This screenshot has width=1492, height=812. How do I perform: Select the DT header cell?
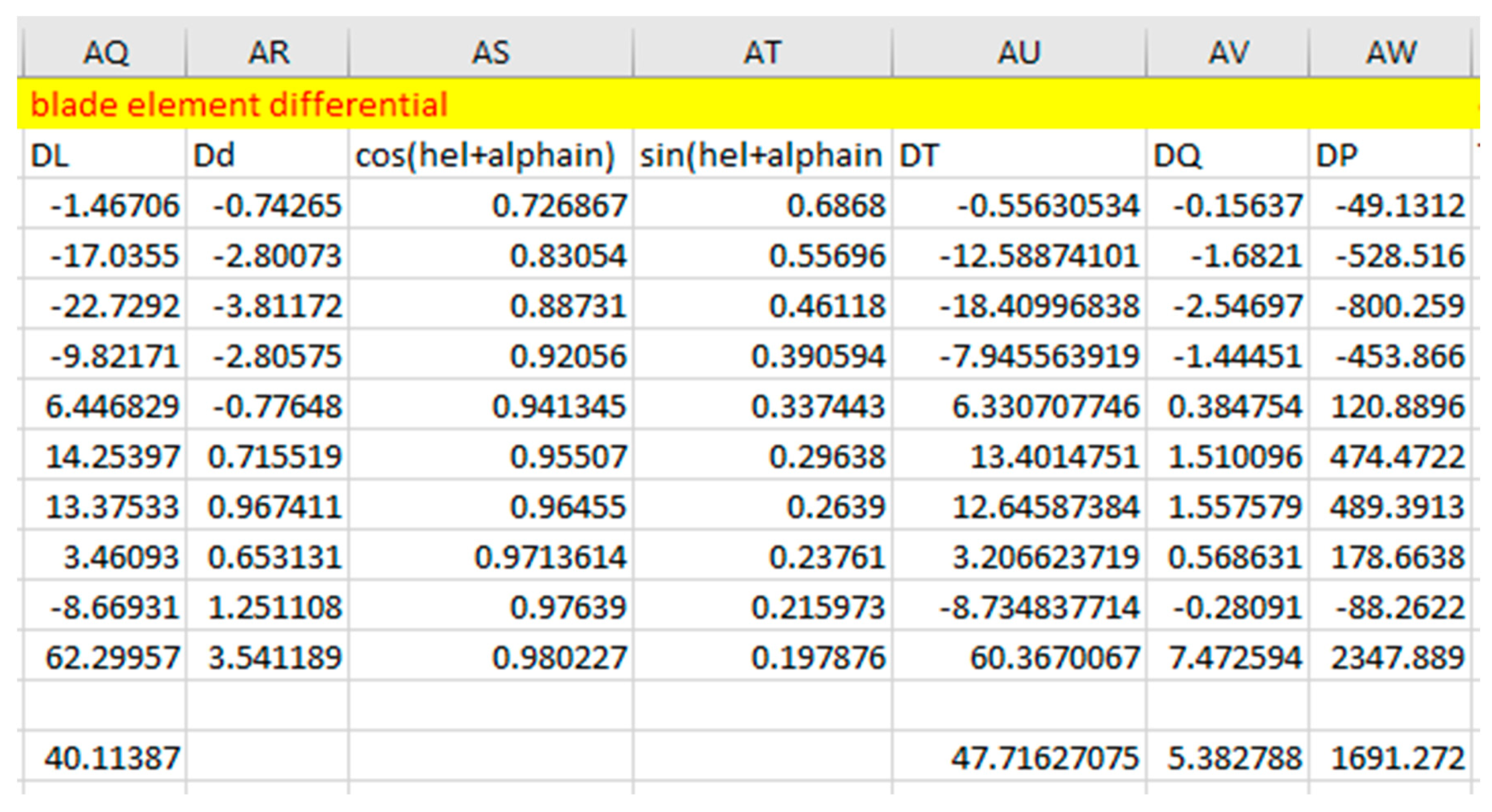coord(1019,155)
